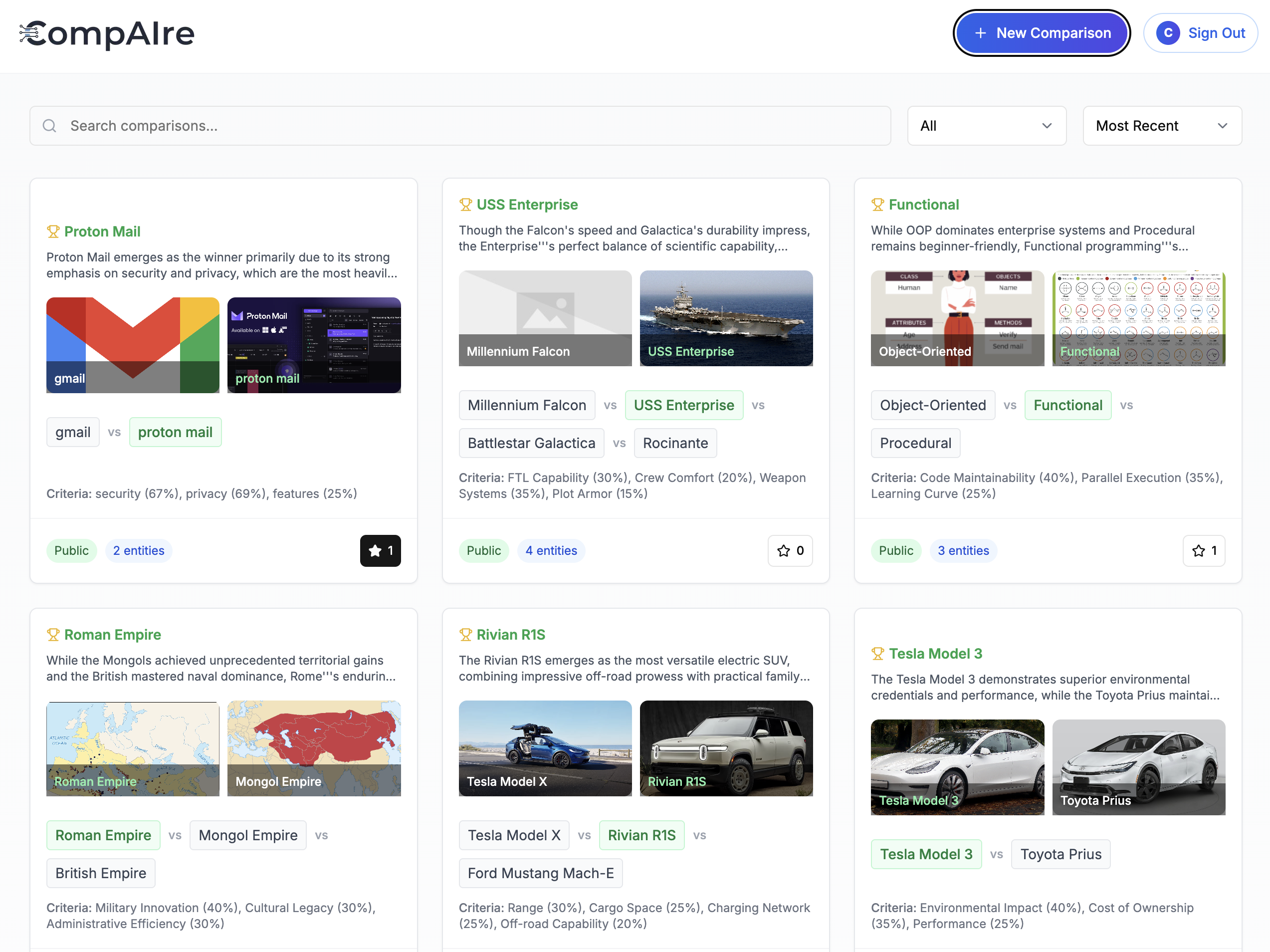Click the trophy icon beside Proton Mail
Screen dimensions: 1270x952
pos(53,232)
